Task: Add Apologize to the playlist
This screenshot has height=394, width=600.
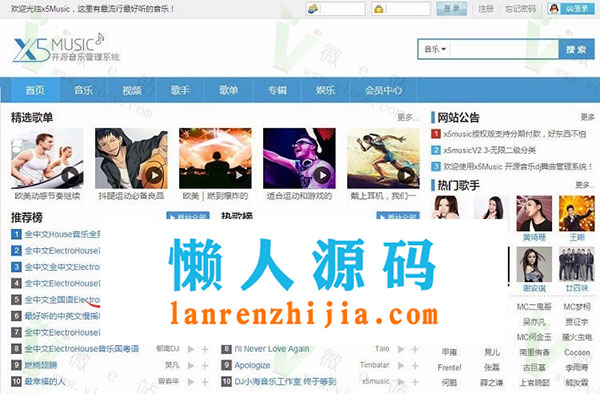Action: [x=415, y=366]
